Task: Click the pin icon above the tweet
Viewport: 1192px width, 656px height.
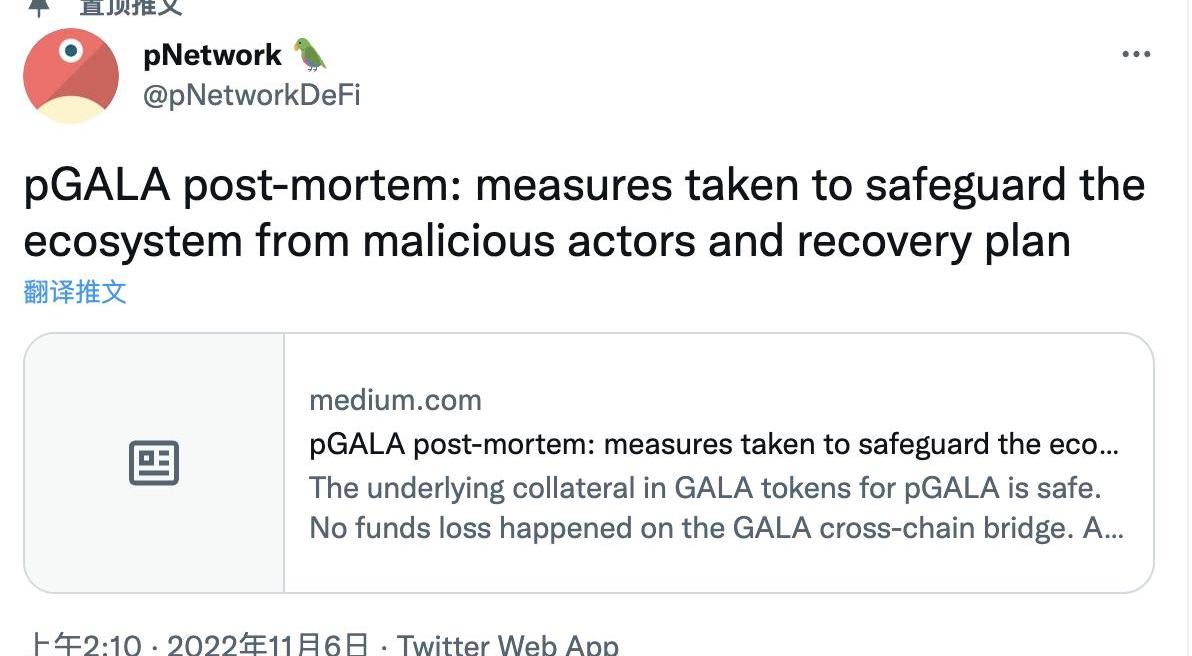Action: pyautogui.click(x=38, y=6)
